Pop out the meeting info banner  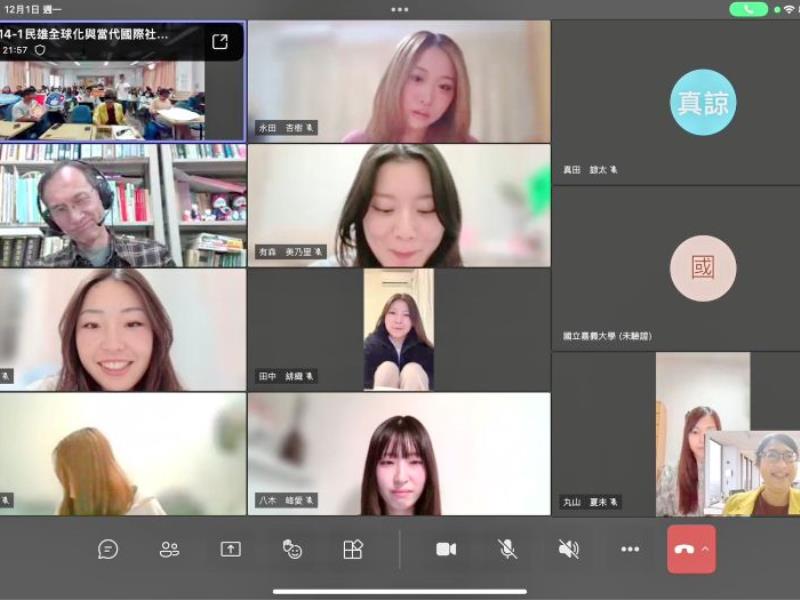click(x=220, y=41)
